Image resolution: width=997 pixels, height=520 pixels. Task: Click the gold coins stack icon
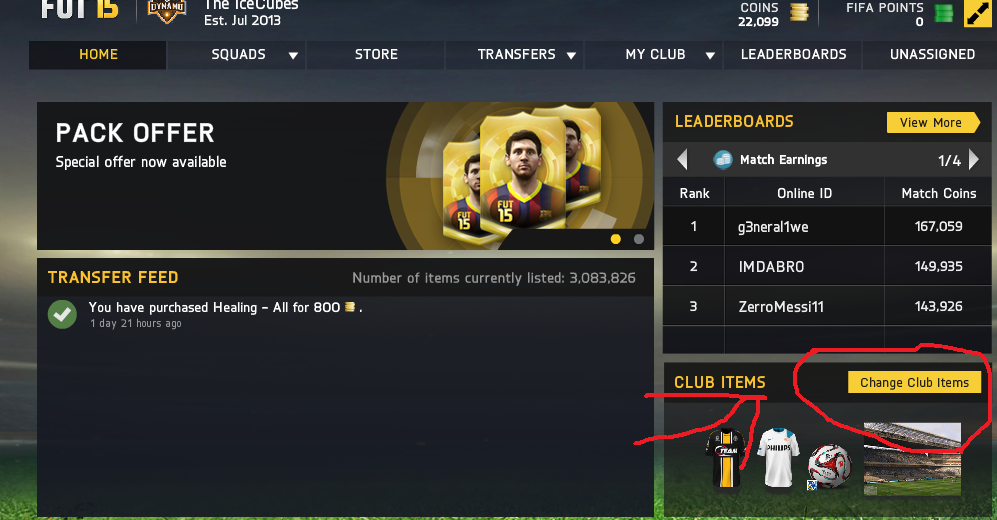(799, 13)
